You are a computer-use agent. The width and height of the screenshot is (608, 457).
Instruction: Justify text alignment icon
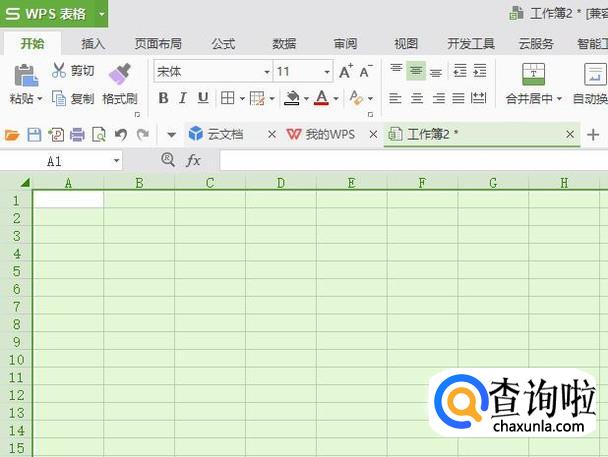(458, 98)
